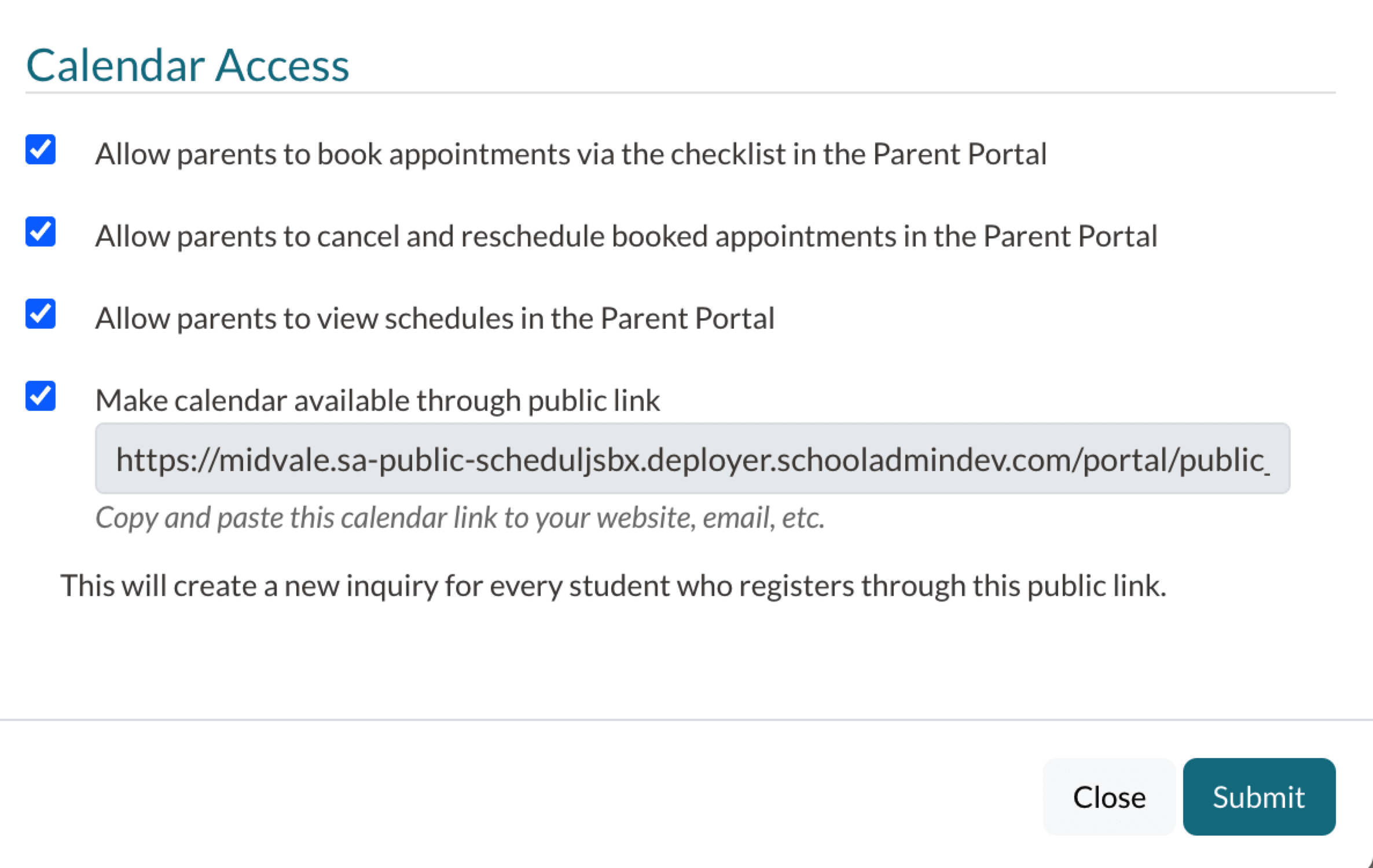Click the divider line under Calendar Access
Viewport: 1373px width, 868px height.
pyautogui.click(x=680, y=93)
